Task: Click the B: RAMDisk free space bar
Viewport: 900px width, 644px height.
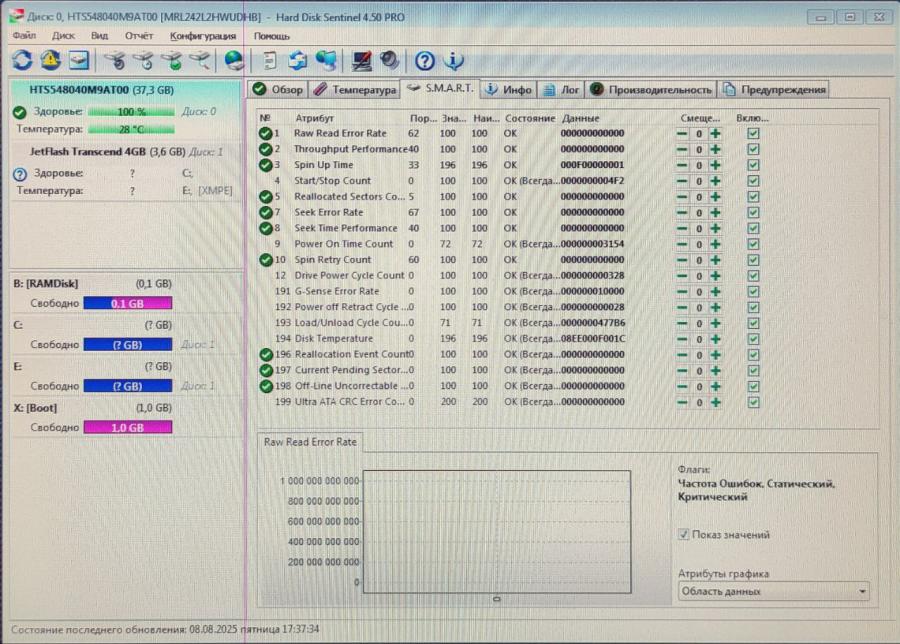Action: click(x=128, y=303)
